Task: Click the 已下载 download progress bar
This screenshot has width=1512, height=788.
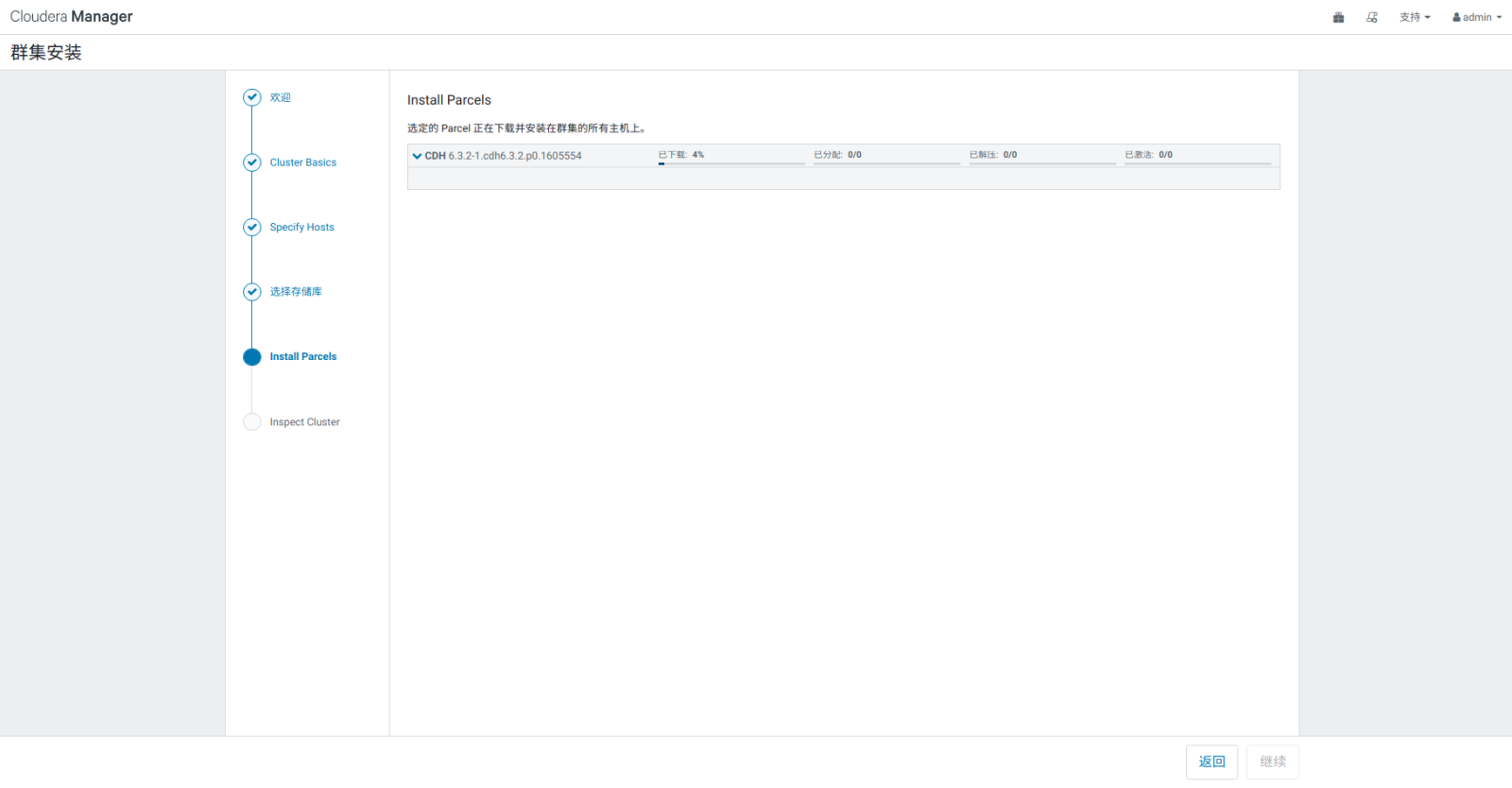Action: (731, 163)
